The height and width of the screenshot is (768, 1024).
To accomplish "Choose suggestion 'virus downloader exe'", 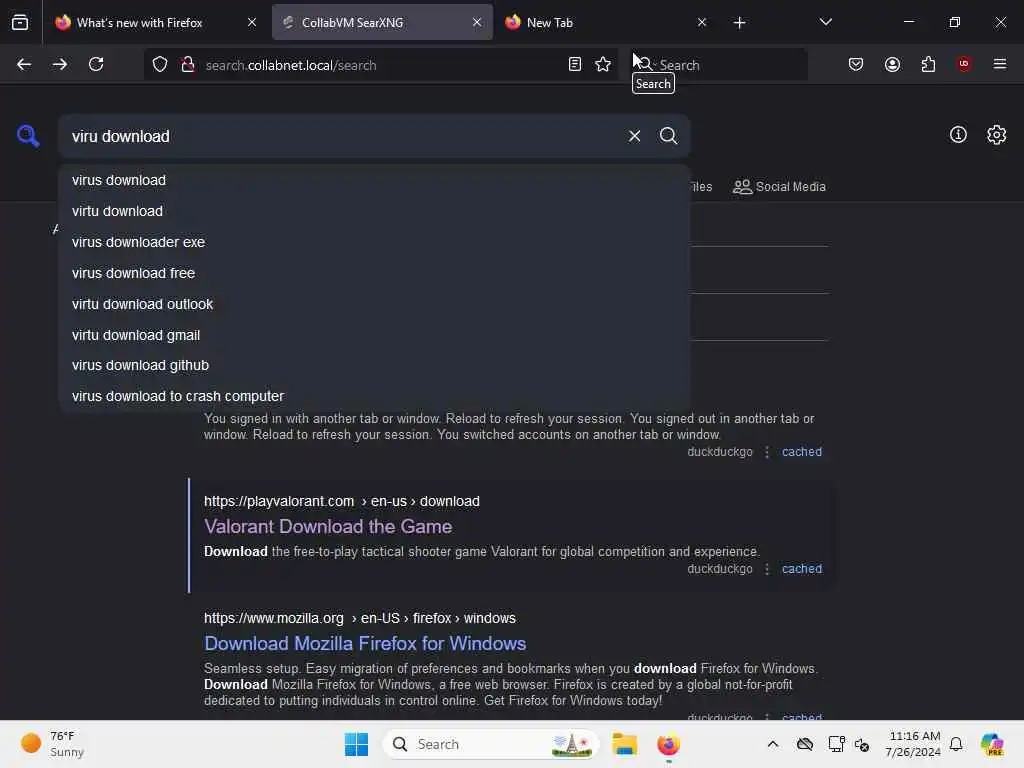I will click(x=374, y=242).
